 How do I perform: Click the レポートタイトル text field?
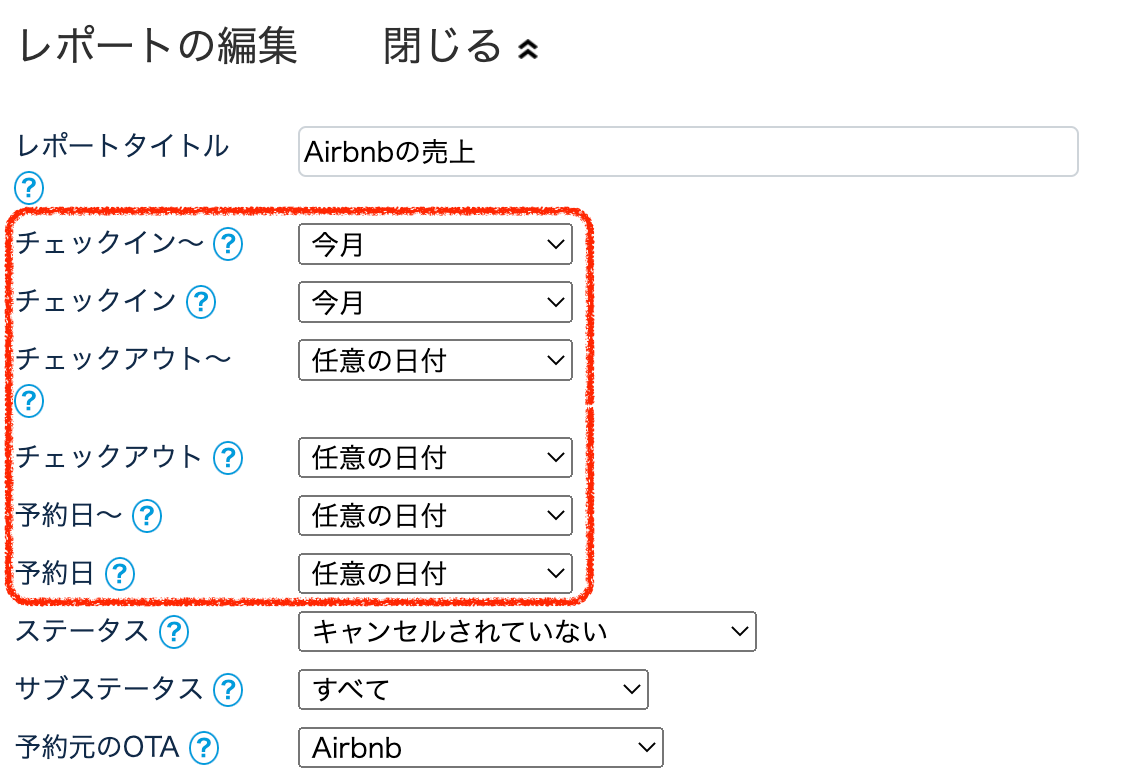click(x=688, y=152)
